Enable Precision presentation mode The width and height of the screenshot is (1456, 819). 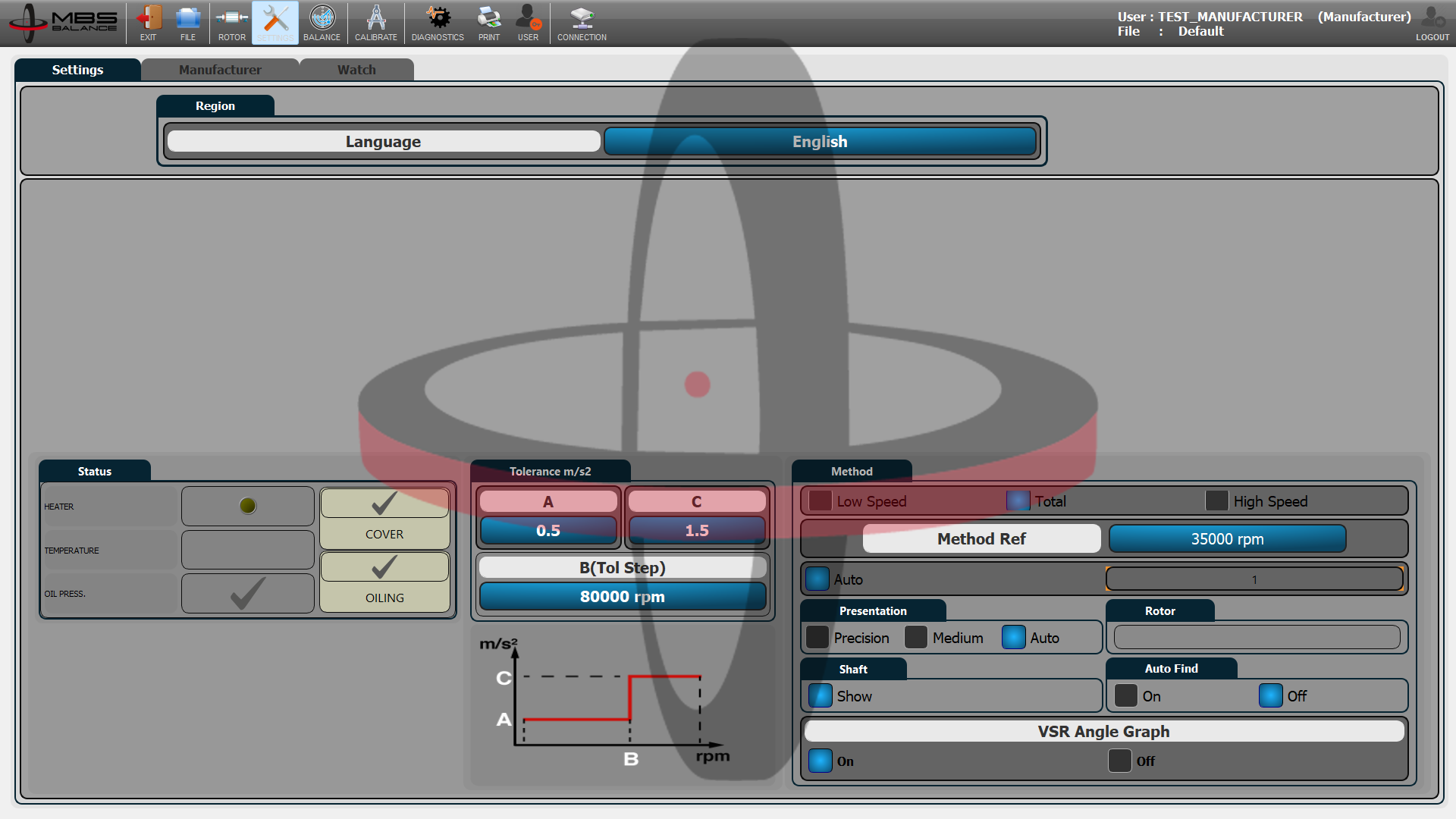(x=817, y=638)
